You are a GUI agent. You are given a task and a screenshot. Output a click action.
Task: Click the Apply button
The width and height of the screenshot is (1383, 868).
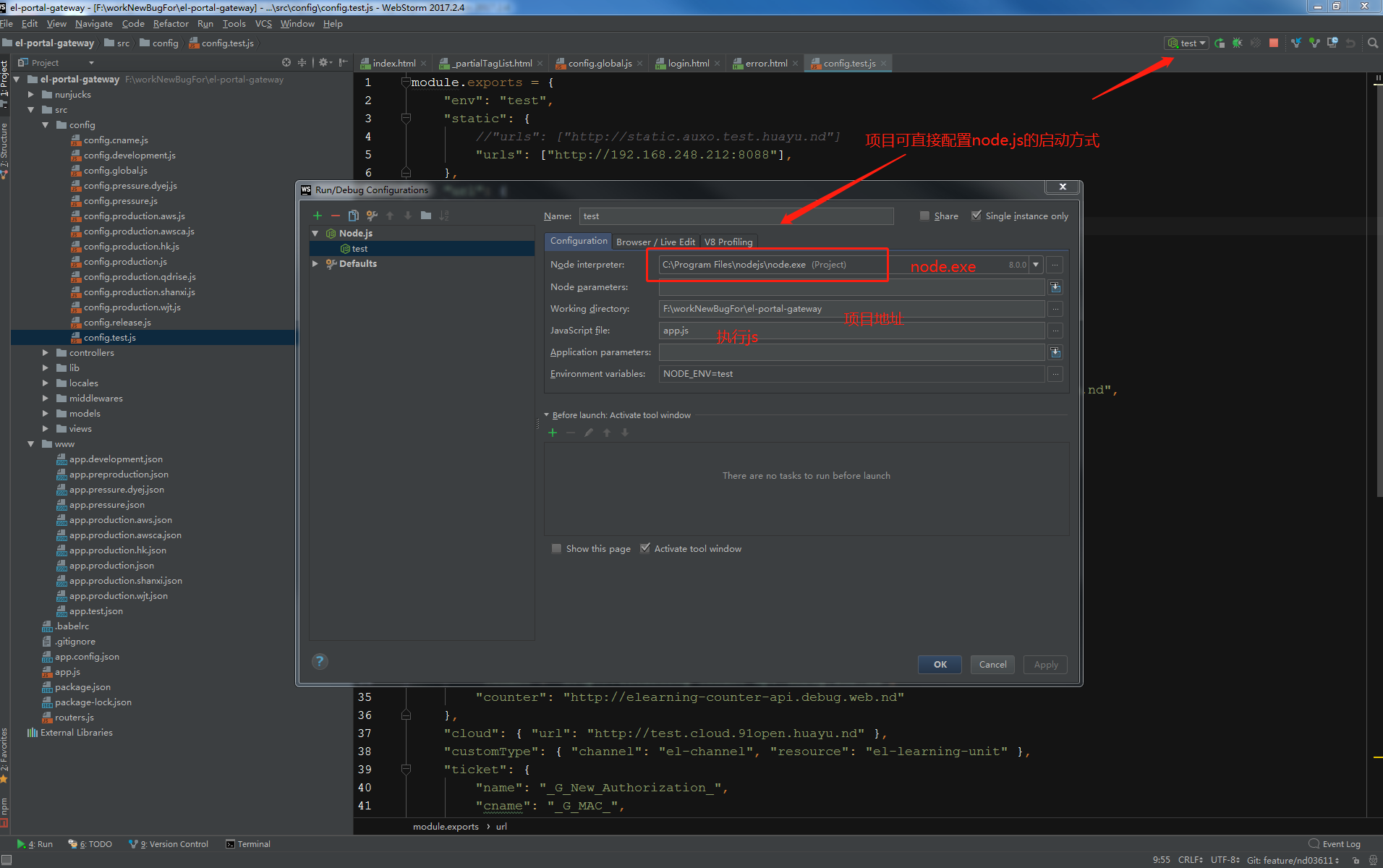pyautogui.click(x=1044, y=664)
